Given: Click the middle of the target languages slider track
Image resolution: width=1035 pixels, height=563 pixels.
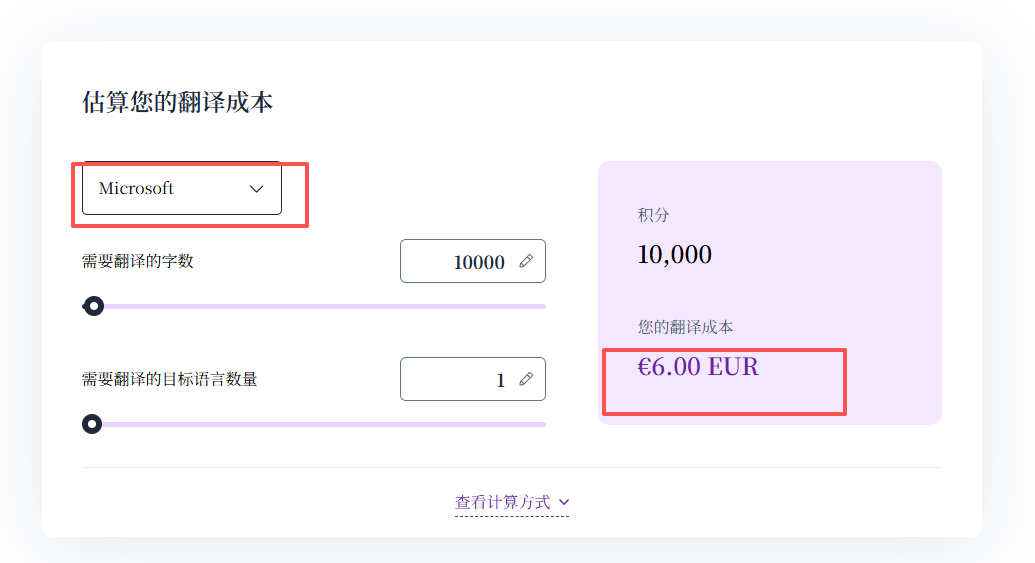Looking at the screenshot, I should point(314,424).
